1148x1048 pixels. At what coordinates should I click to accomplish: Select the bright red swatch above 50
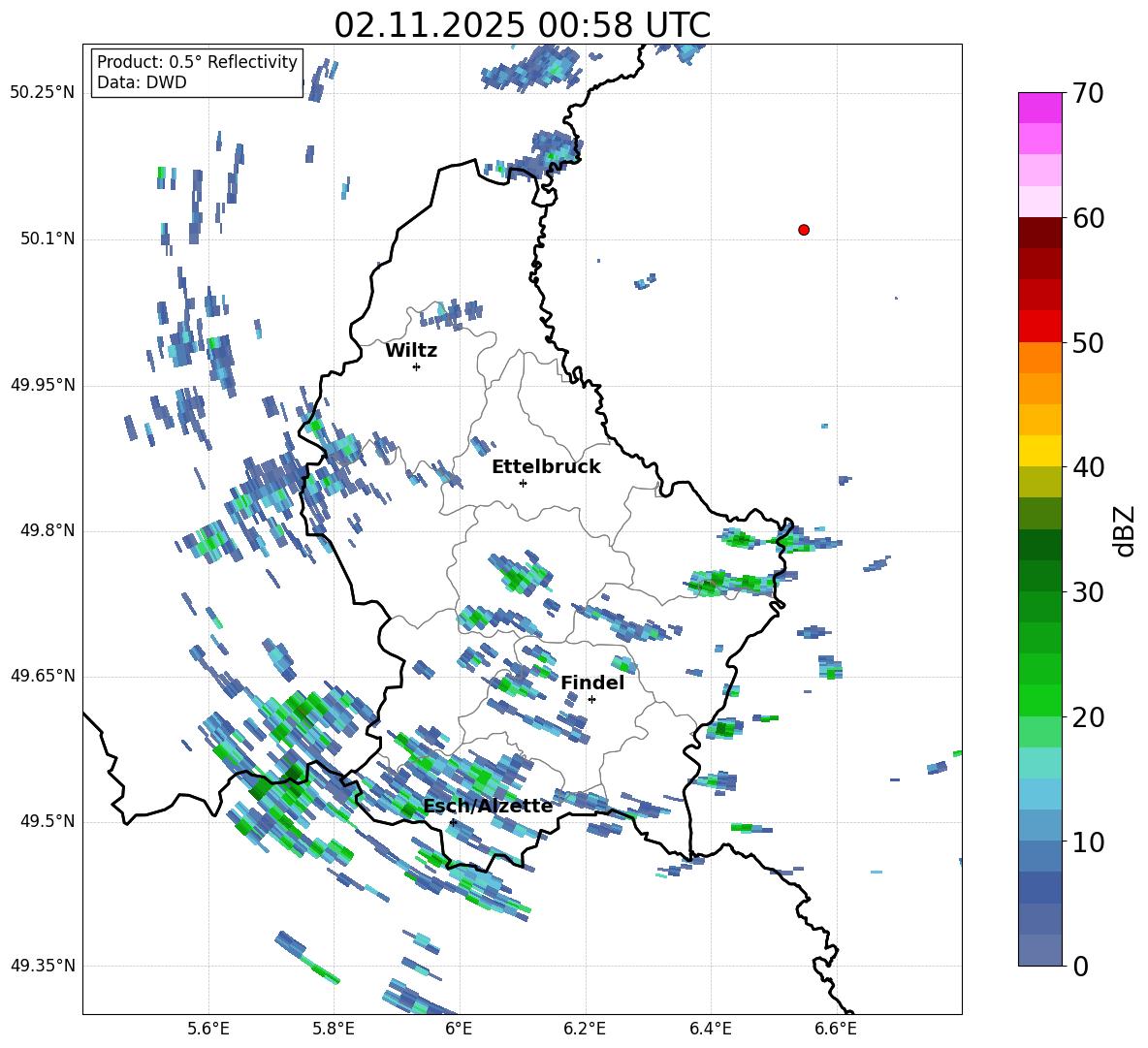(x=1040, y=327)
